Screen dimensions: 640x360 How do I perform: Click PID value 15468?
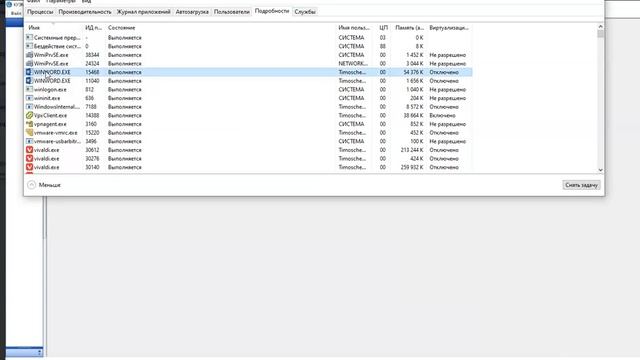pos(92,72)
